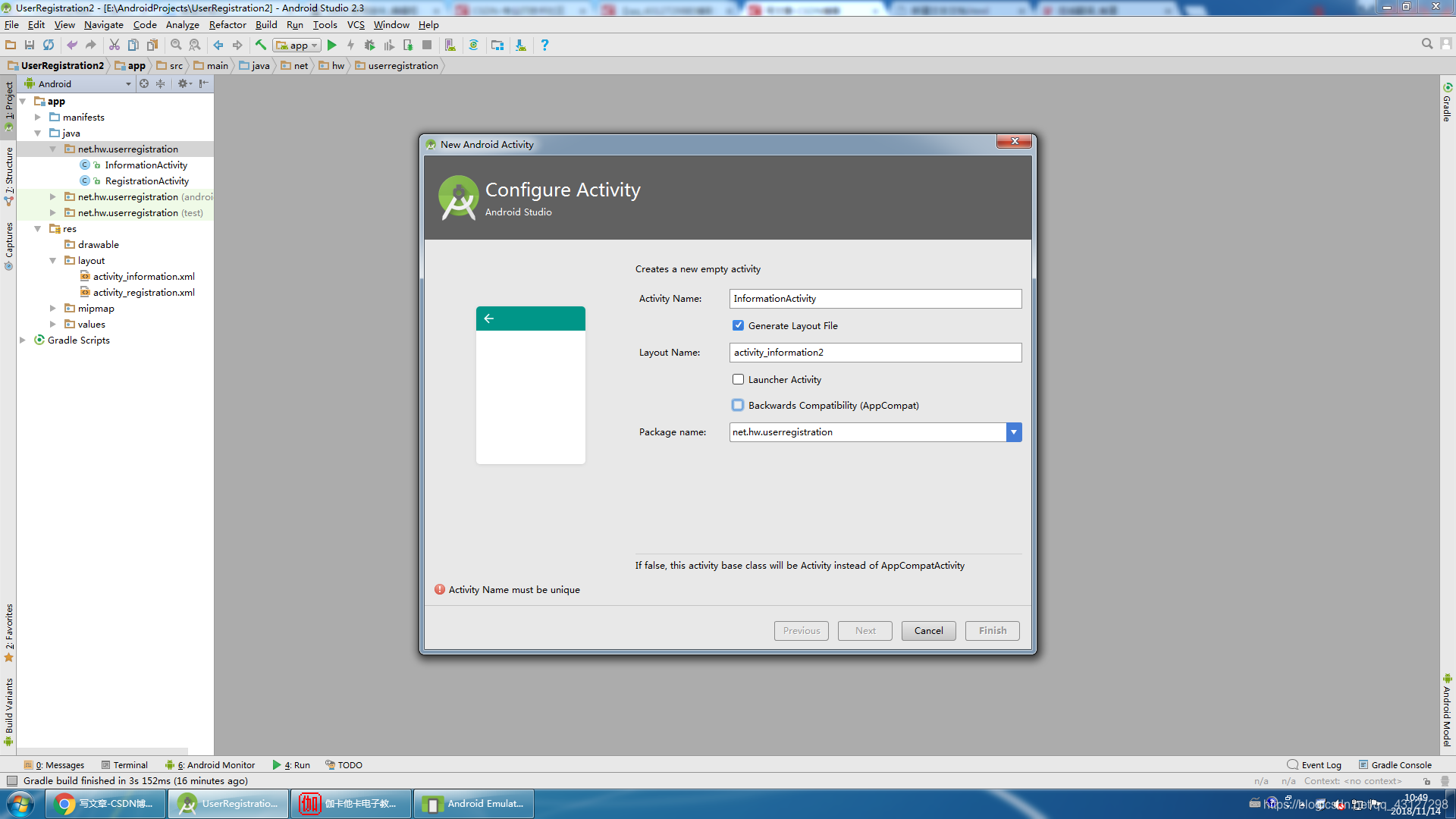Open the Android Monitor tool tab
This screenshot has height=819, width=1456.
(211, 765)
